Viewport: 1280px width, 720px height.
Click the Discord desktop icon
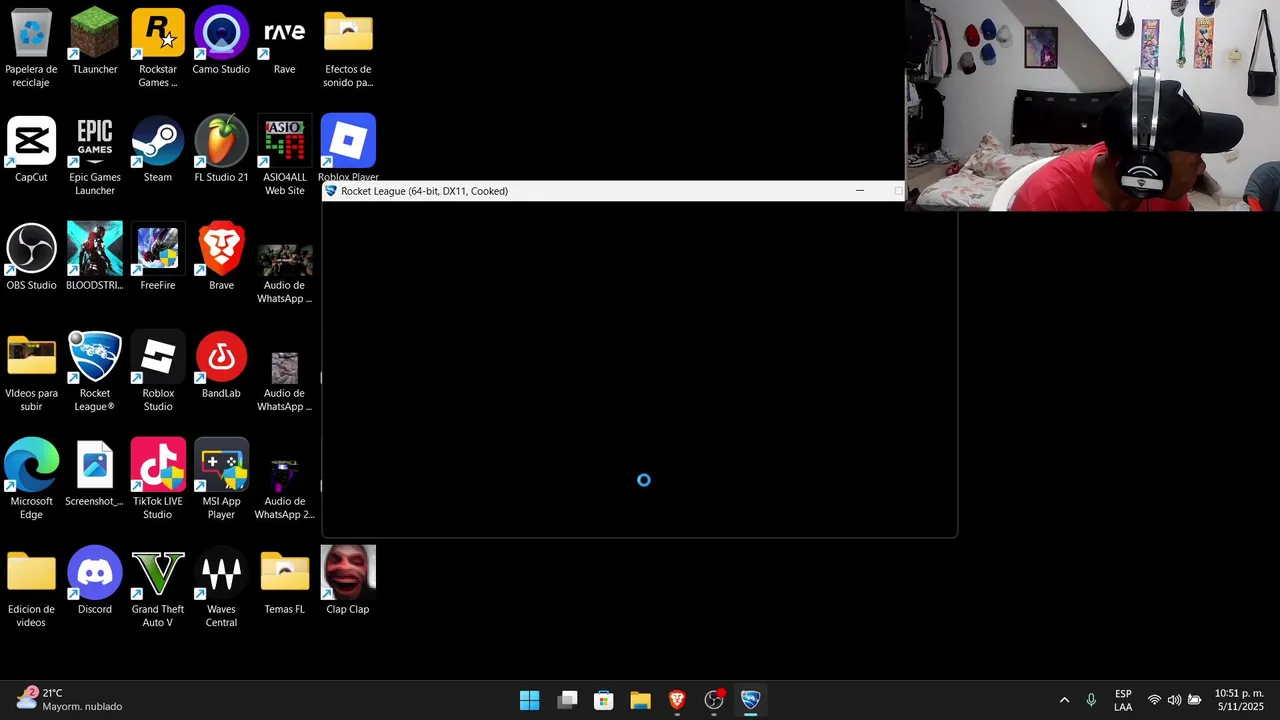(95, 581)
